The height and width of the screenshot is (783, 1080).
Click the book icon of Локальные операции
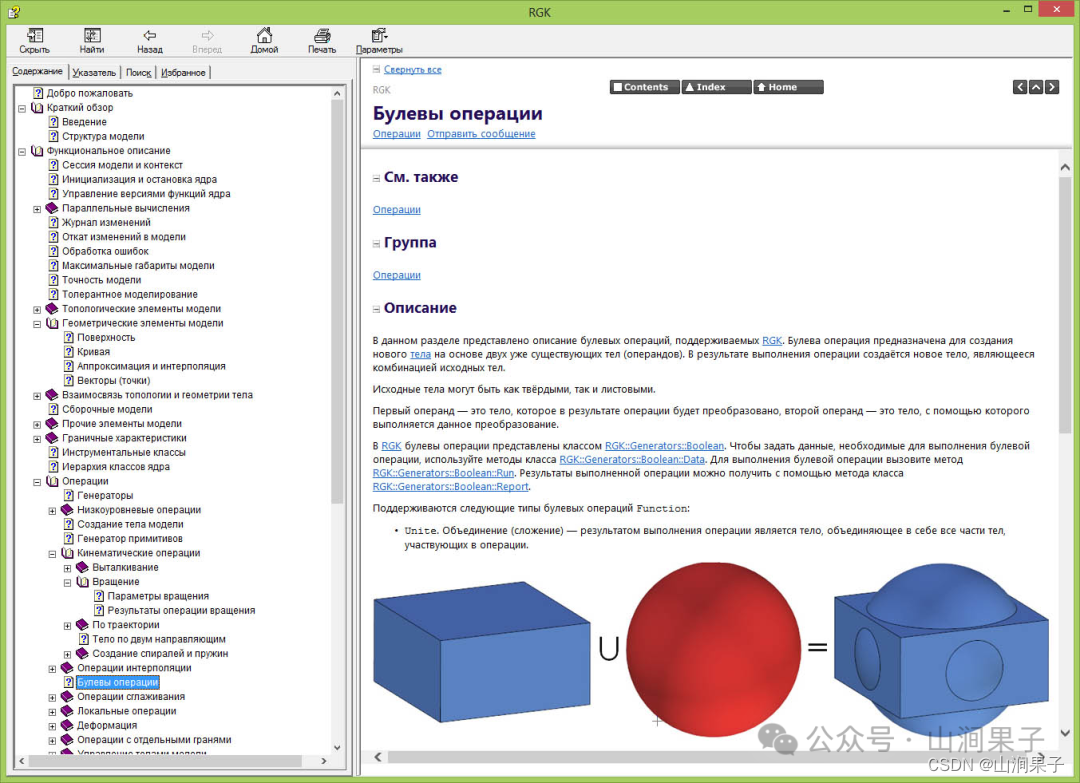click(x=68, y=711)
